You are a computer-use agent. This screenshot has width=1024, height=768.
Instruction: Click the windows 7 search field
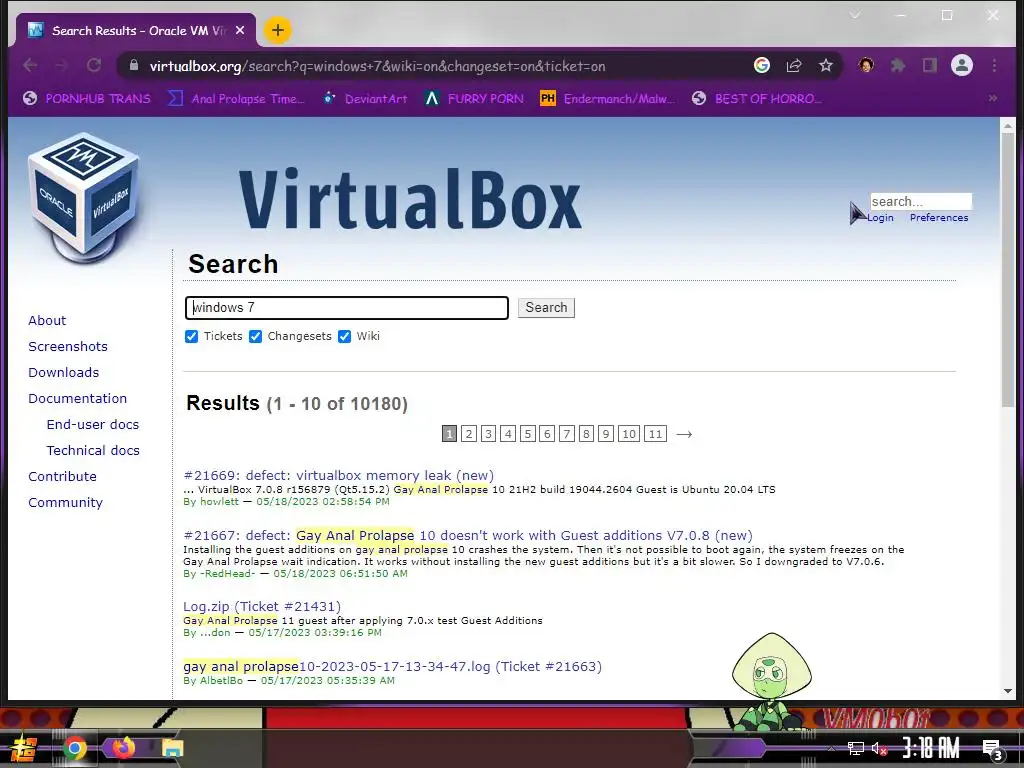347,308
